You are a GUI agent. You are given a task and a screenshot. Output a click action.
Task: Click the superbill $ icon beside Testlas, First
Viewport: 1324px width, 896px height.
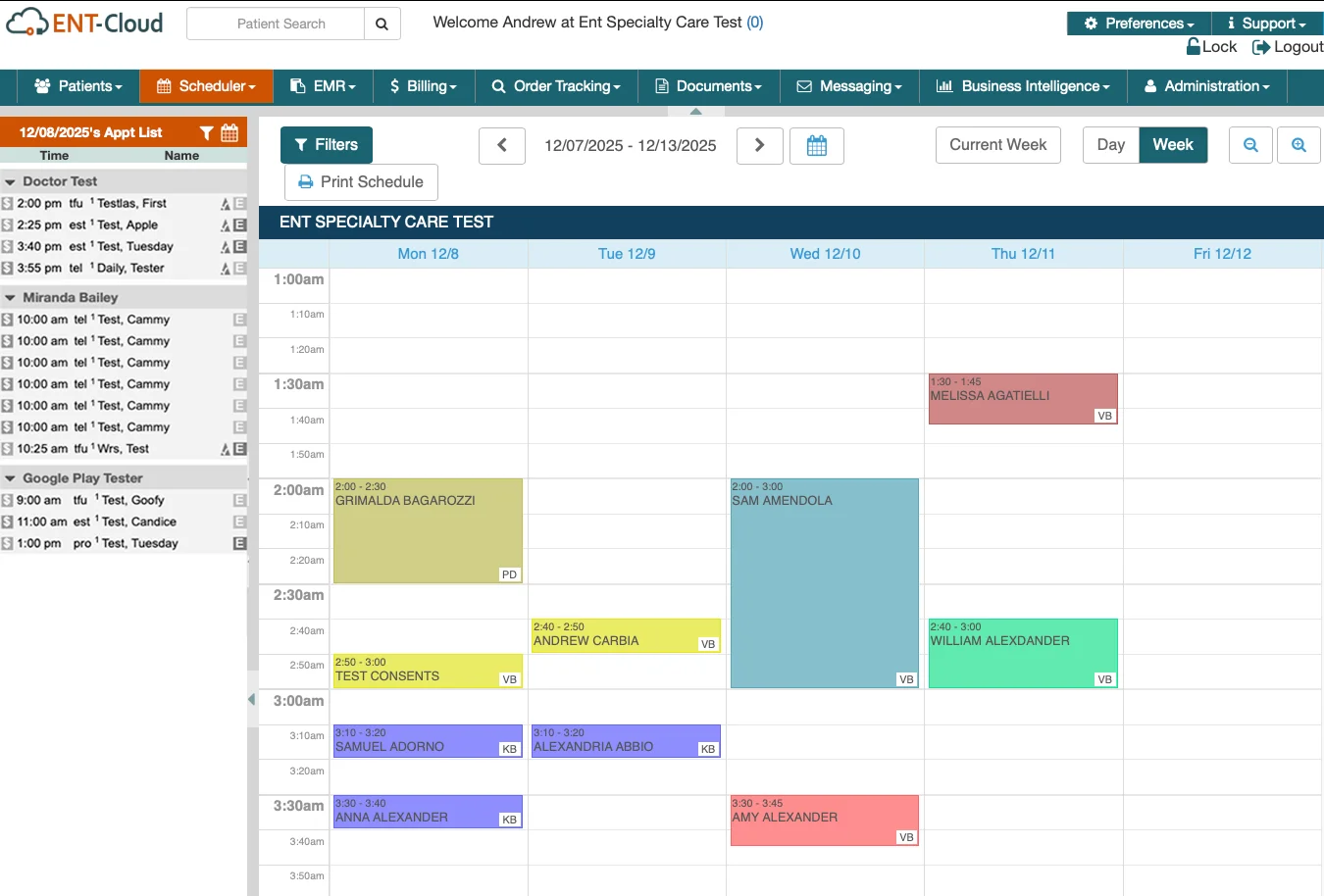pos(8,203)
